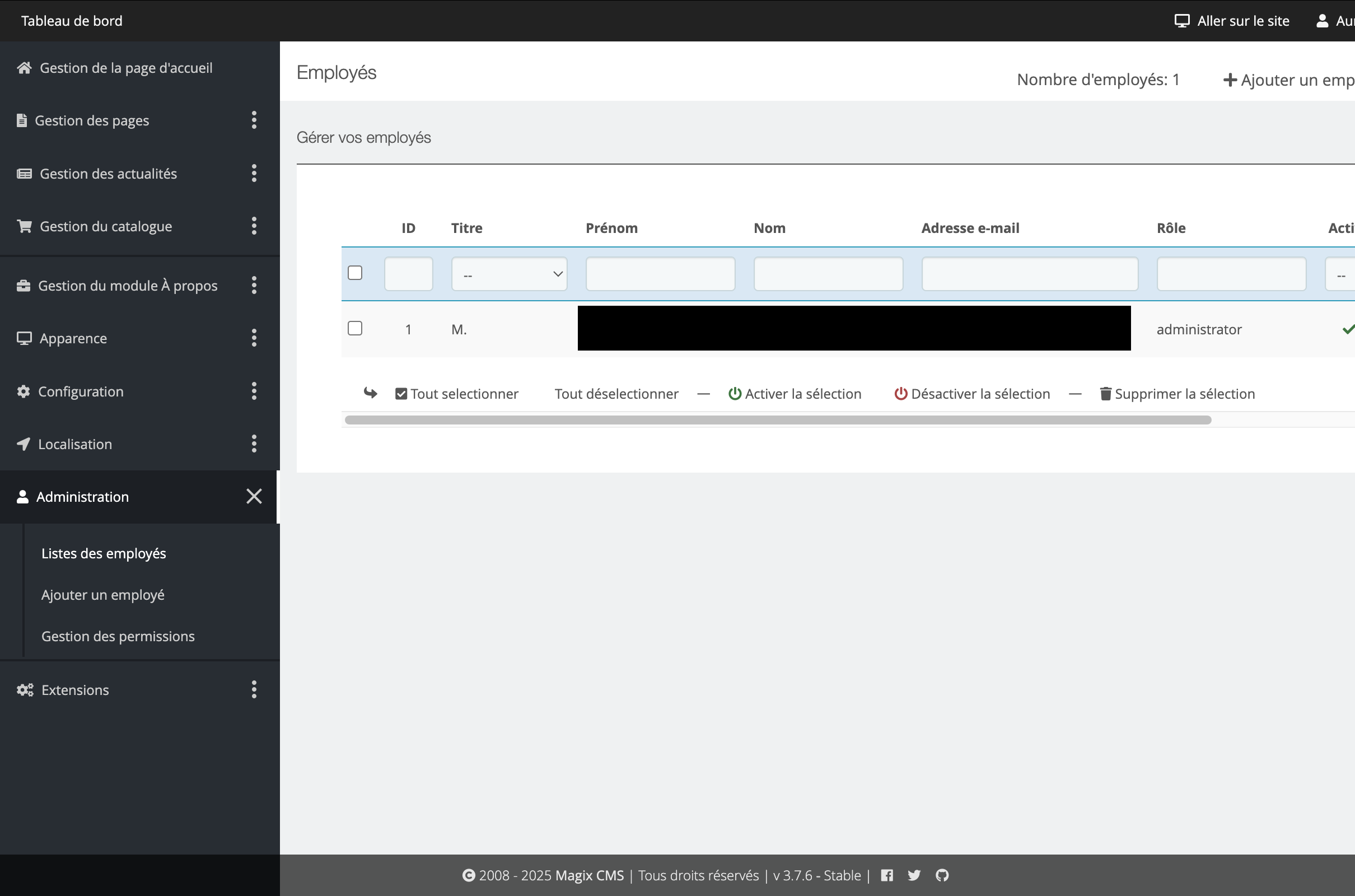Open the Titre filter dropdown
This screenshot has width=1355, height=896.
pos(509,274)
